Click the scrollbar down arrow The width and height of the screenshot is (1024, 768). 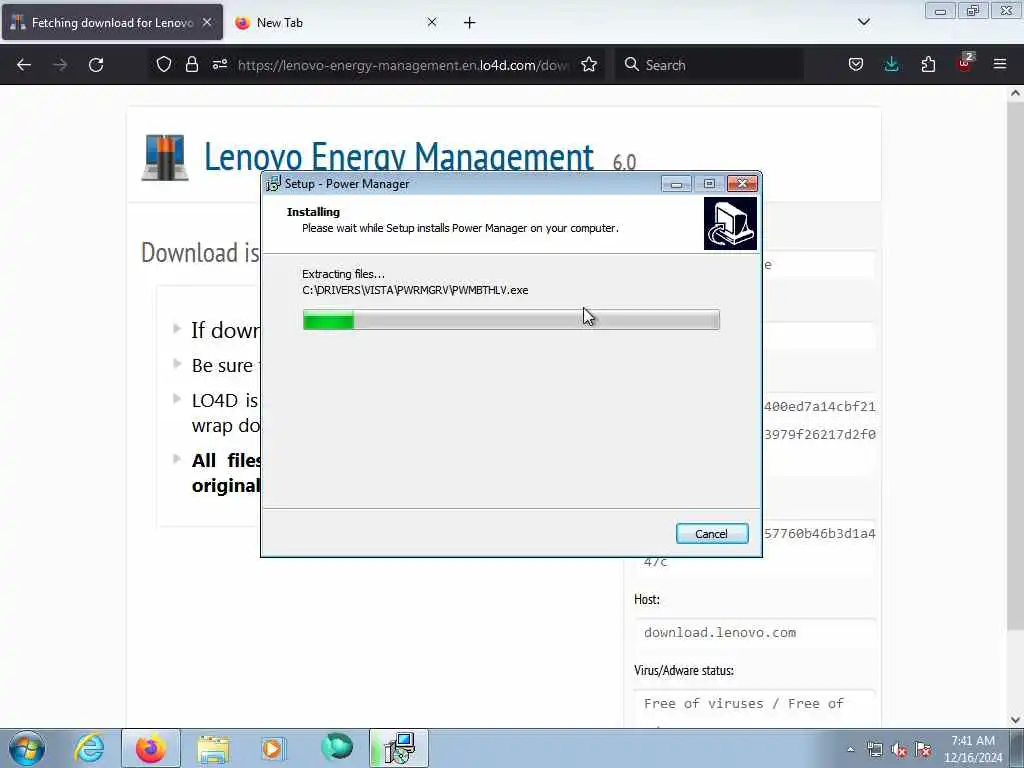click(1015, 720)
